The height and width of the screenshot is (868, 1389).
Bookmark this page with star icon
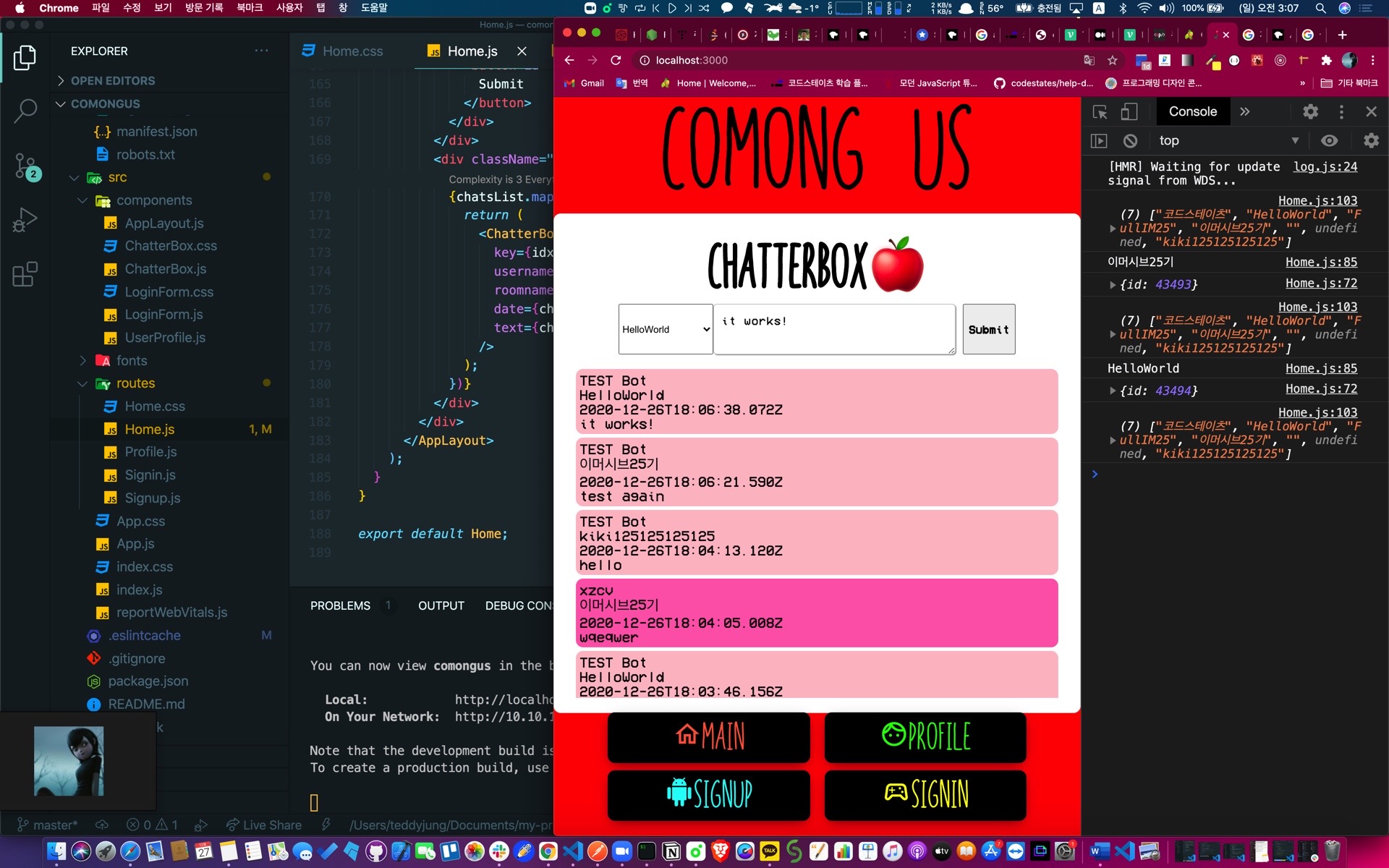click(1113, 60)
